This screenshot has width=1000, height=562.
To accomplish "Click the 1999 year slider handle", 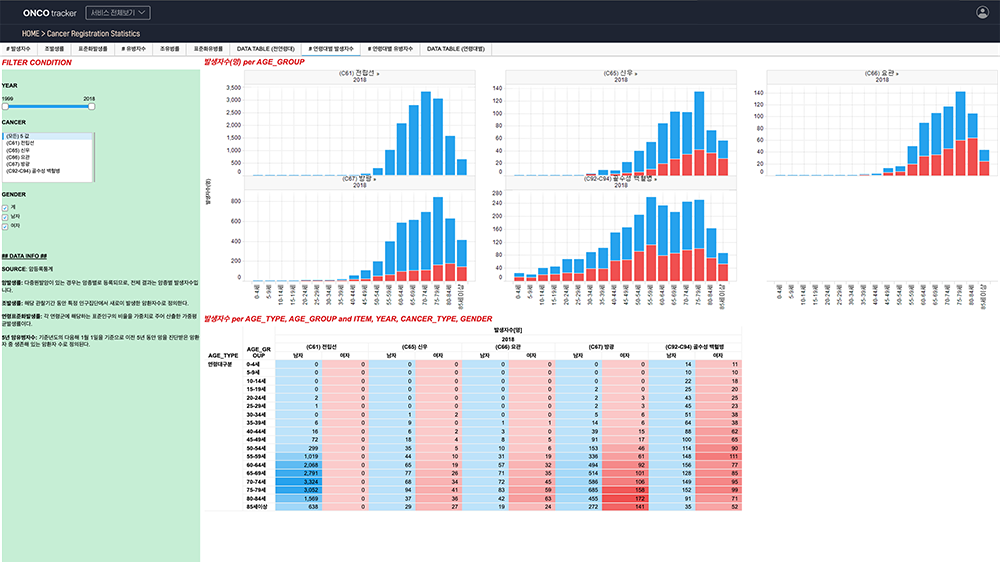I will click(5, 106).
